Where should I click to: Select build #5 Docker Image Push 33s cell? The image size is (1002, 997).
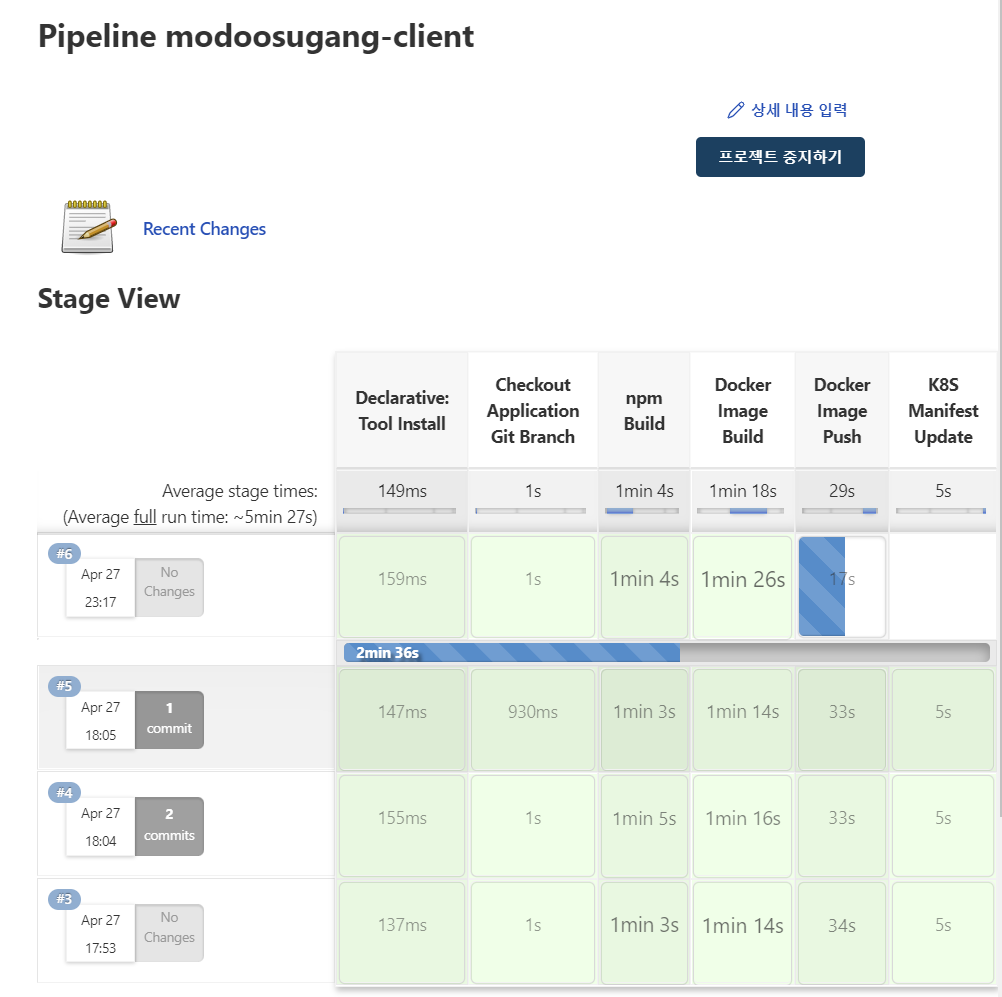(842, 719)
